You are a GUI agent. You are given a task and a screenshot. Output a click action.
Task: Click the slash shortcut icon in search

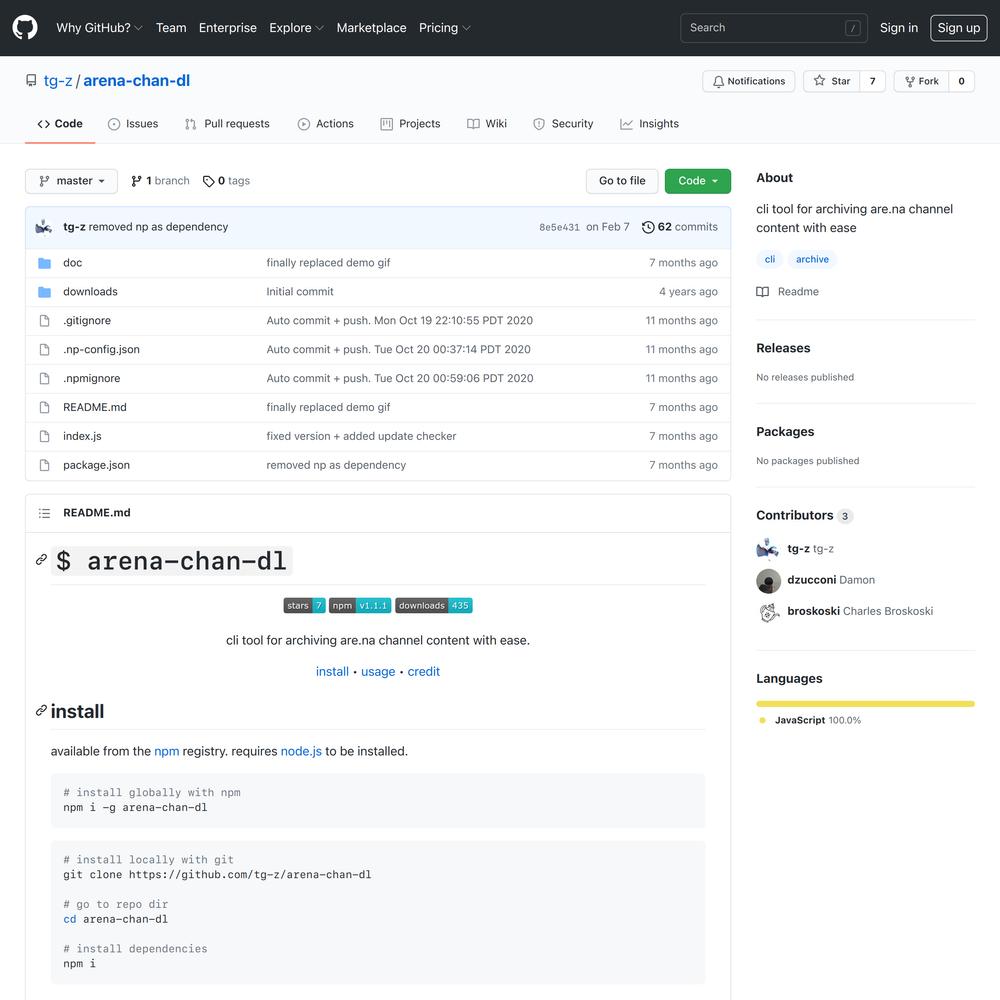pyautogui.click(x=853, y=28)
